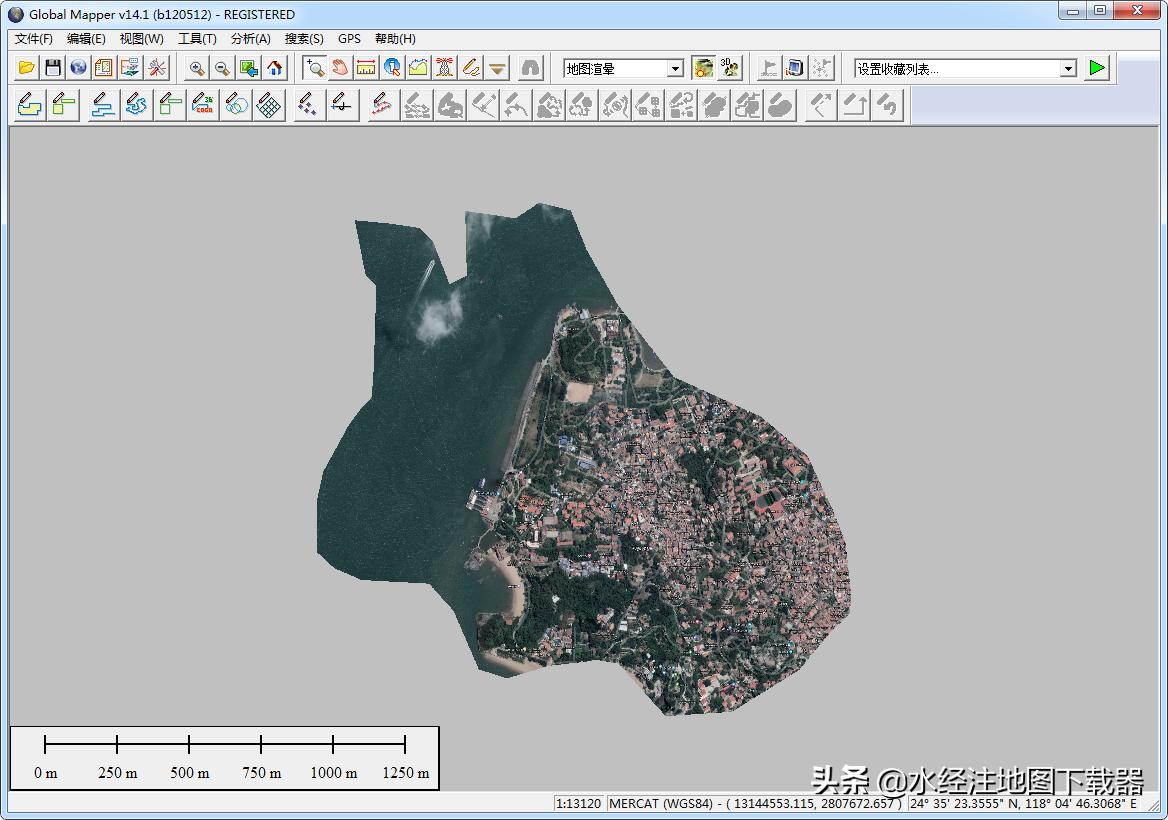Viewport: 1168px width, 820px height.
Task: Click the Save Workspace floppy disk icon
Action: click(x=53, y=68)
